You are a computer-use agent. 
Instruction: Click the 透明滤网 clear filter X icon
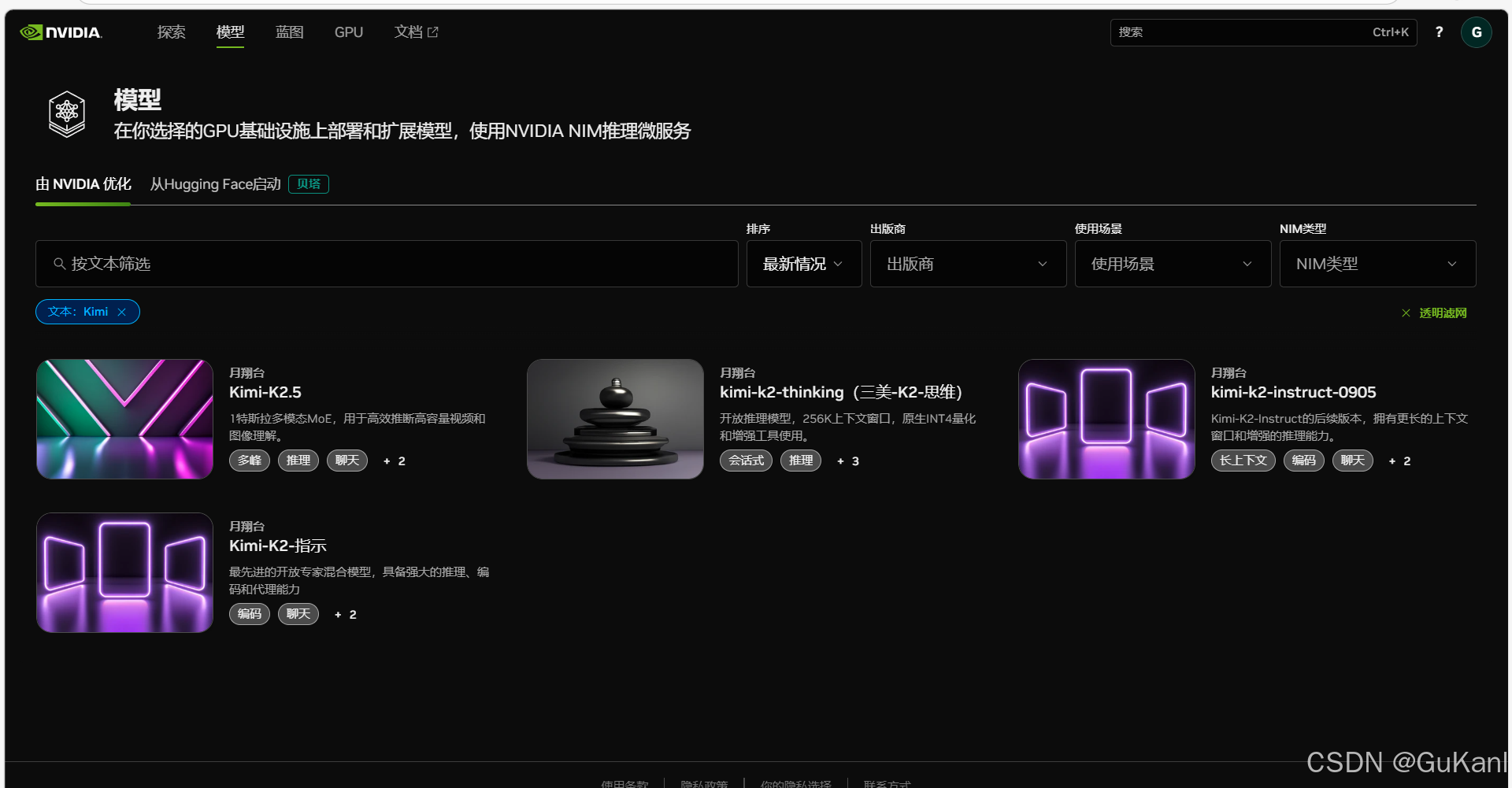(x=1406, y=313)
